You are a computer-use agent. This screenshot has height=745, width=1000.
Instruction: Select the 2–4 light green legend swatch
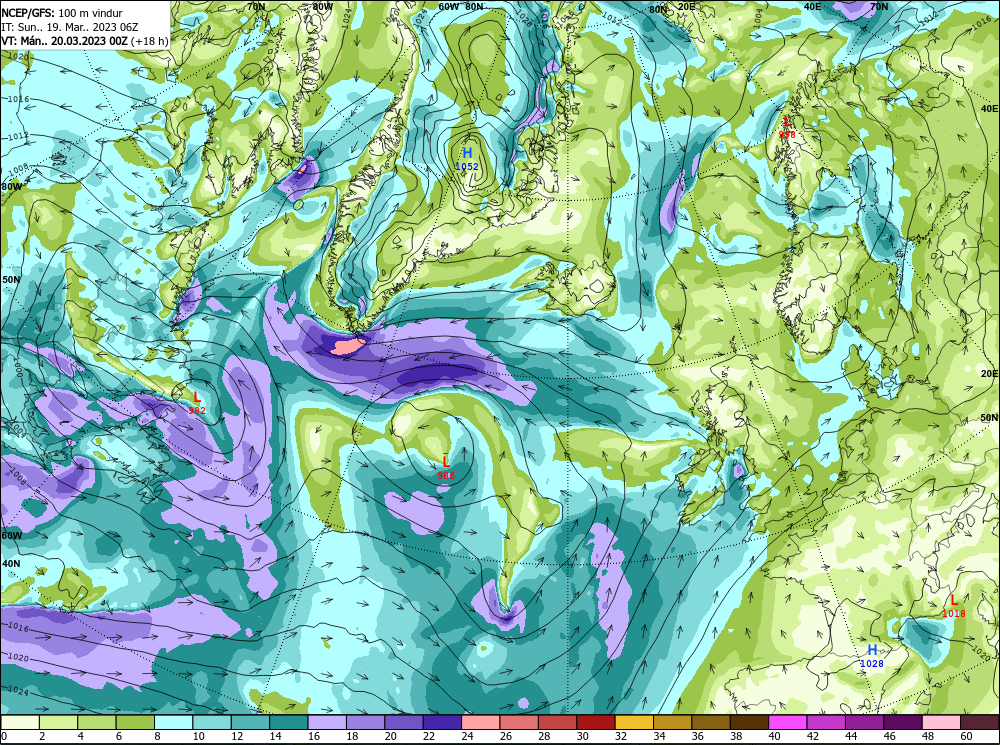coord(59,722)
